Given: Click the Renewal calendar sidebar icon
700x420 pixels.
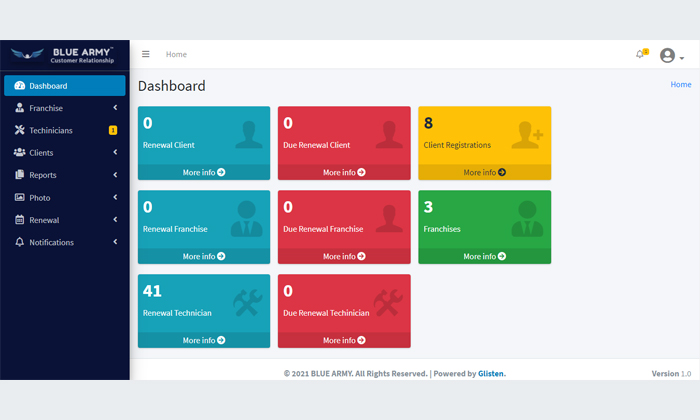Looking at the screenshot, I should pos(20,220).
